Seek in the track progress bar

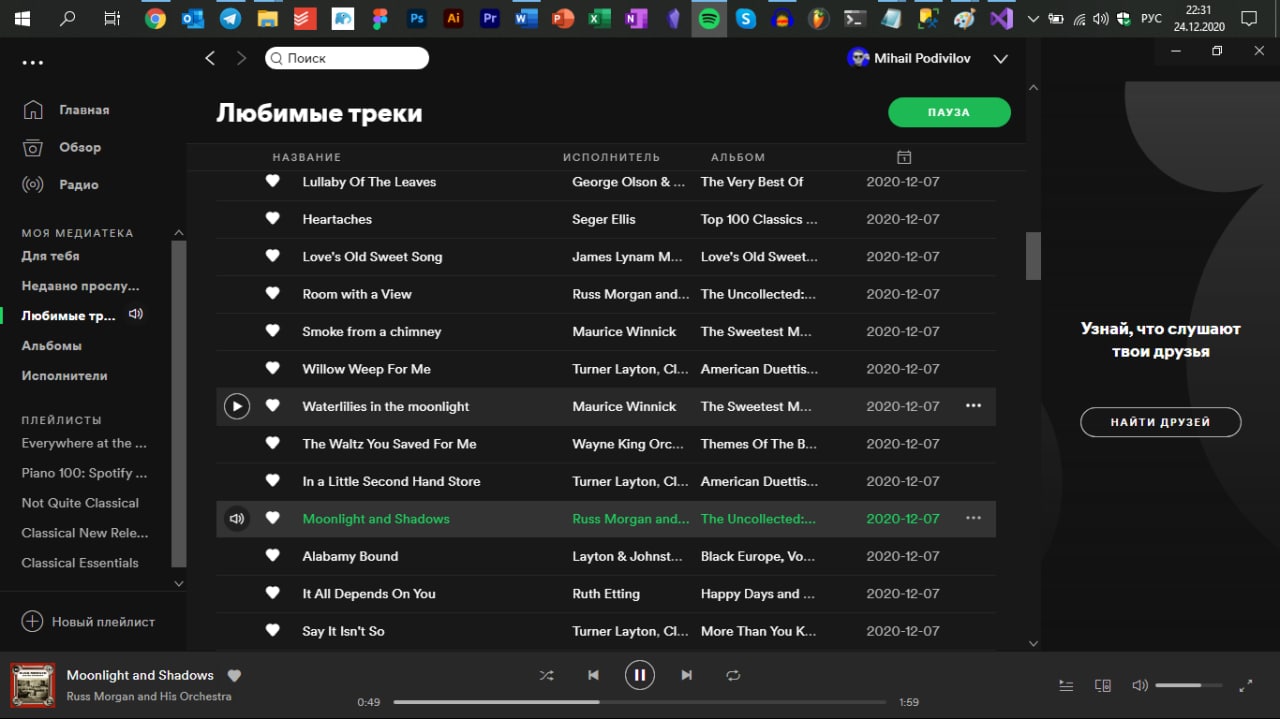[640, 702]
